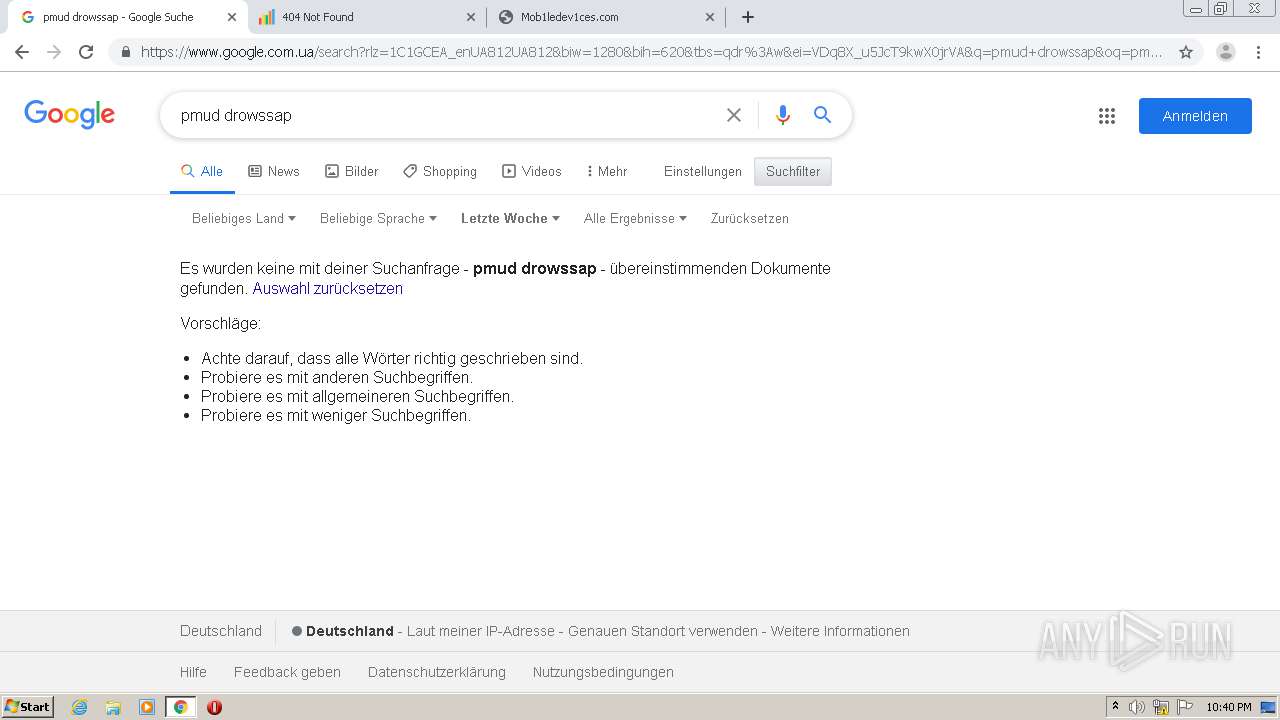The height and width of the screenshot is (720, 1280).
Task: Click the Google logo
Action: pyautogui.click(x=69, y=114)
